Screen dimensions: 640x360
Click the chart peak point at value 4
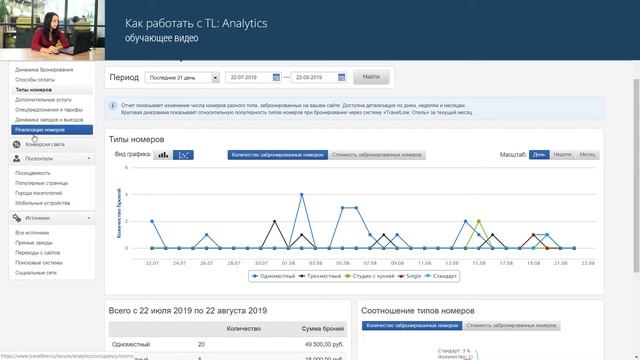click(302, 195)
